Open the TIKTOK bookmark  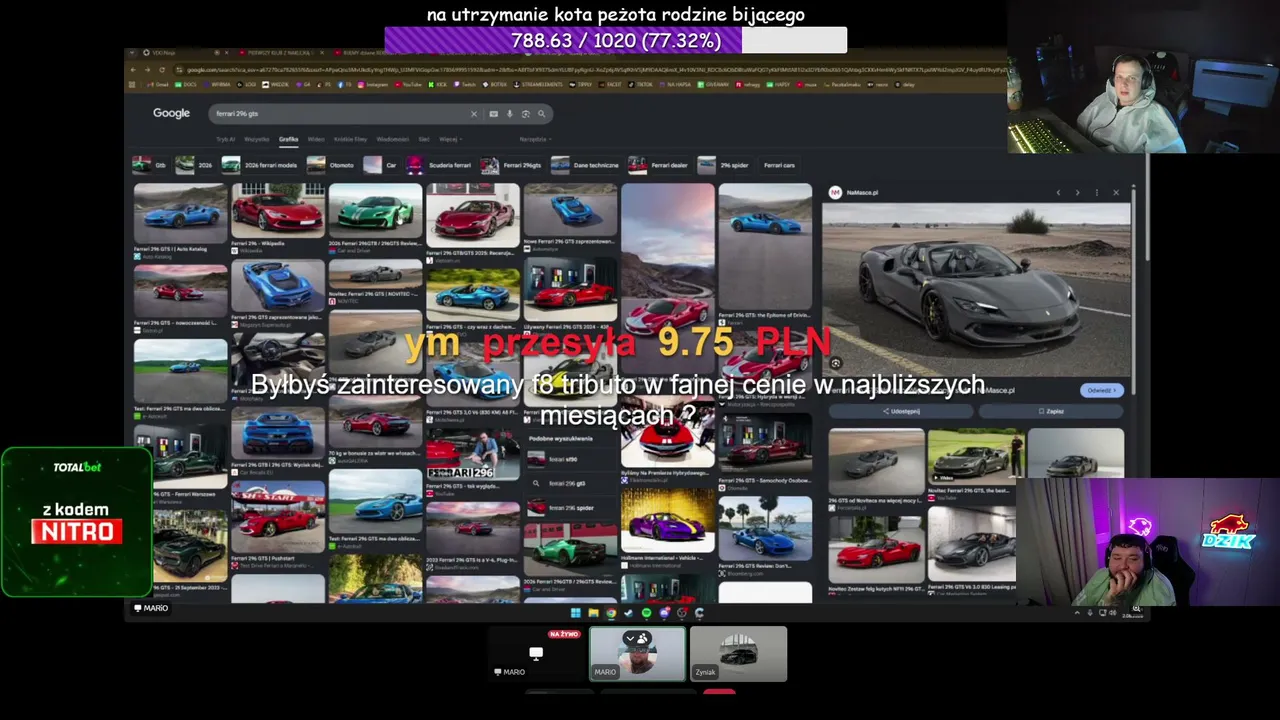pyautogui.click(x=641, y=85)
